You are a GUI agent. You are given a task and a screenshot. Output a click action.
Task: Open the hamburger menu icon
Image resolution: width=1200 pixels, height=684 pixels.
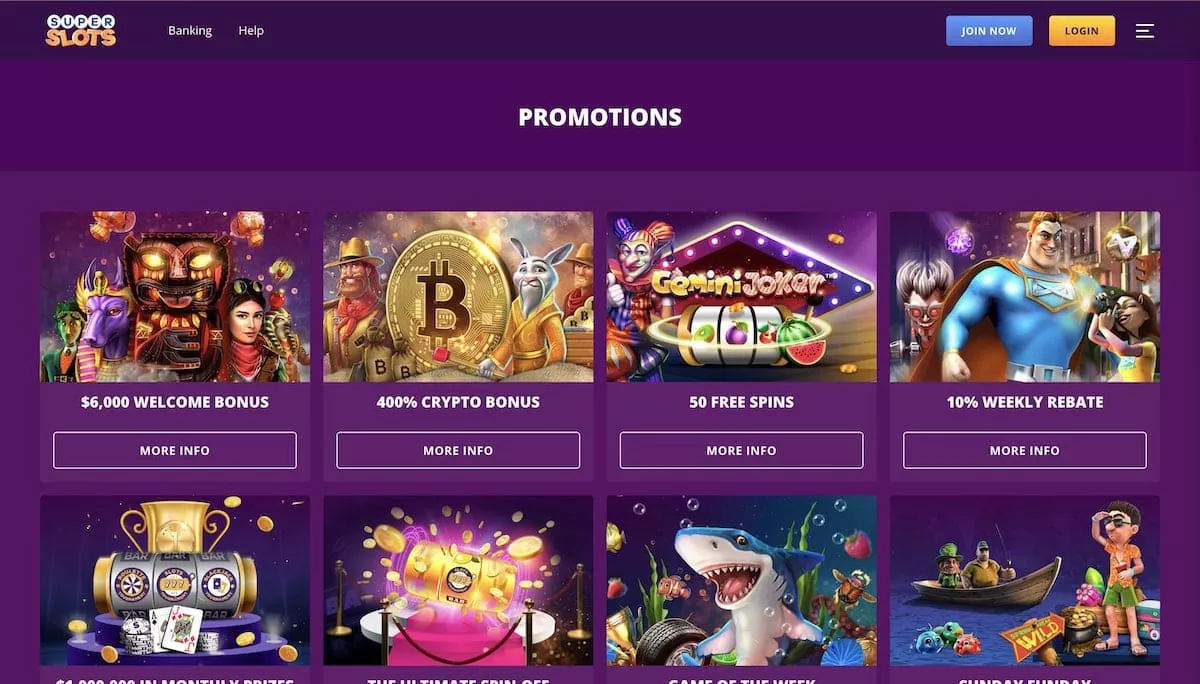(1145, 31)
